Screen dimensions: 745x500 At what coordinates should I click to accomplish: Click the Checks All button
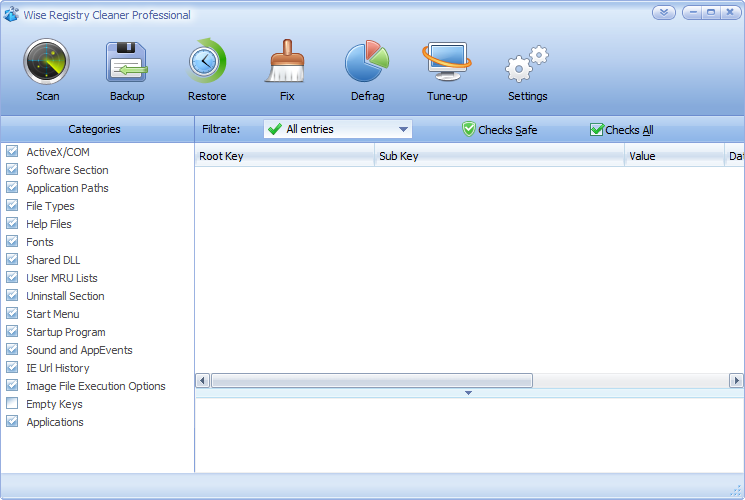(621, 129)
